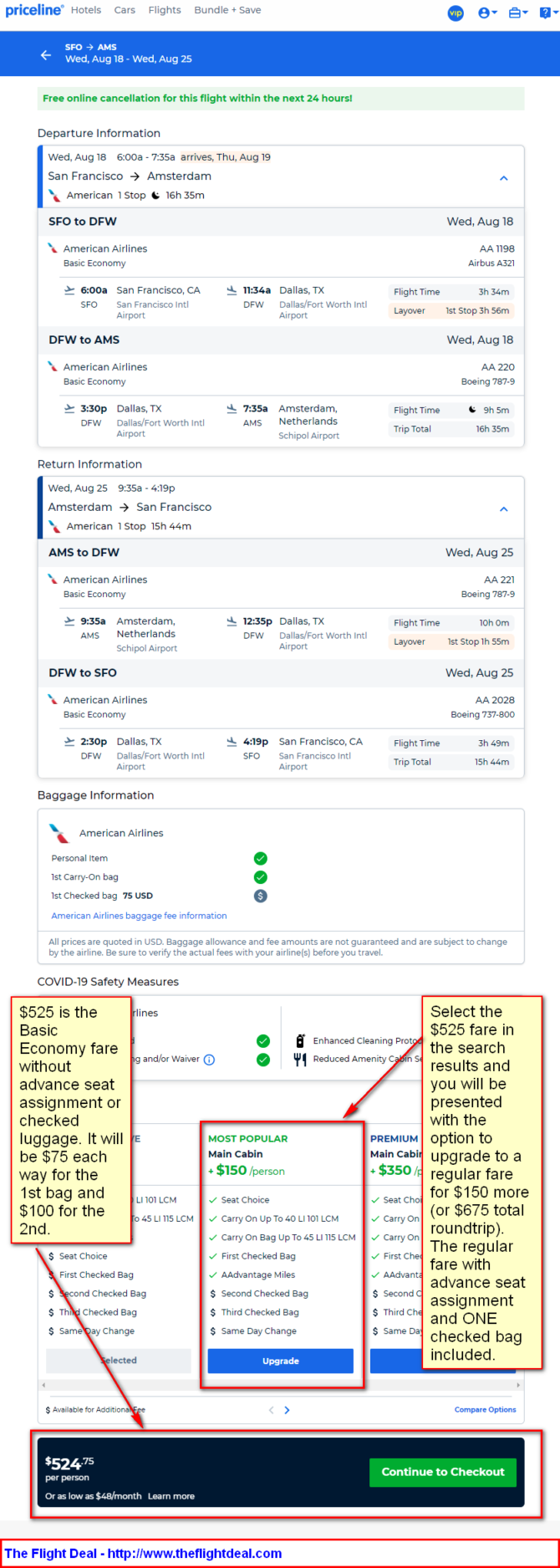The width and height of the screenshot is (560, 1568).
Task: Click the next fare option arrow
Action: tap(288, 1410)
